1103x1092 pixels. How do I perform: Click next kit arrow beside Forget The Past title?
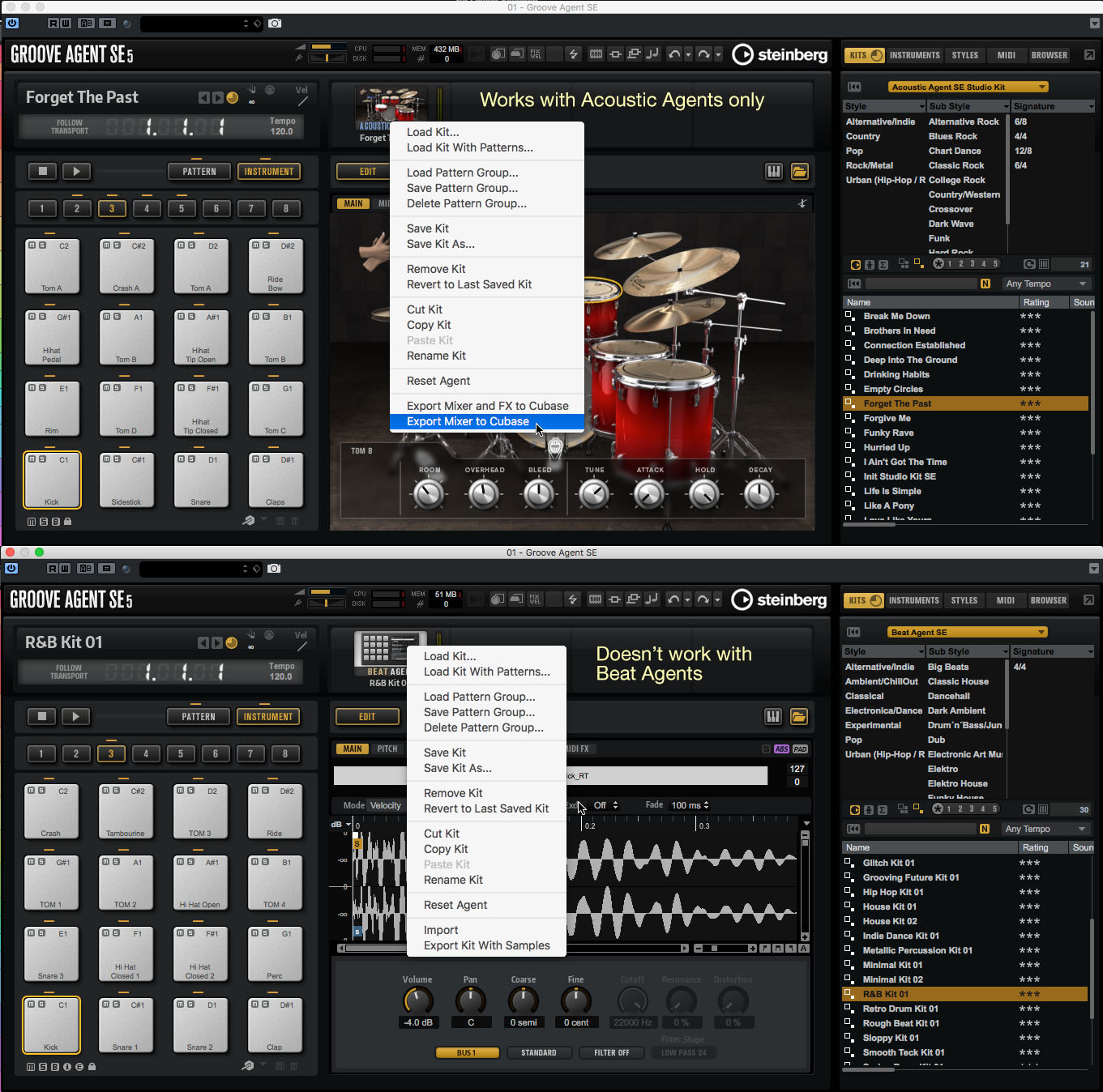click(x=218, y=97)
